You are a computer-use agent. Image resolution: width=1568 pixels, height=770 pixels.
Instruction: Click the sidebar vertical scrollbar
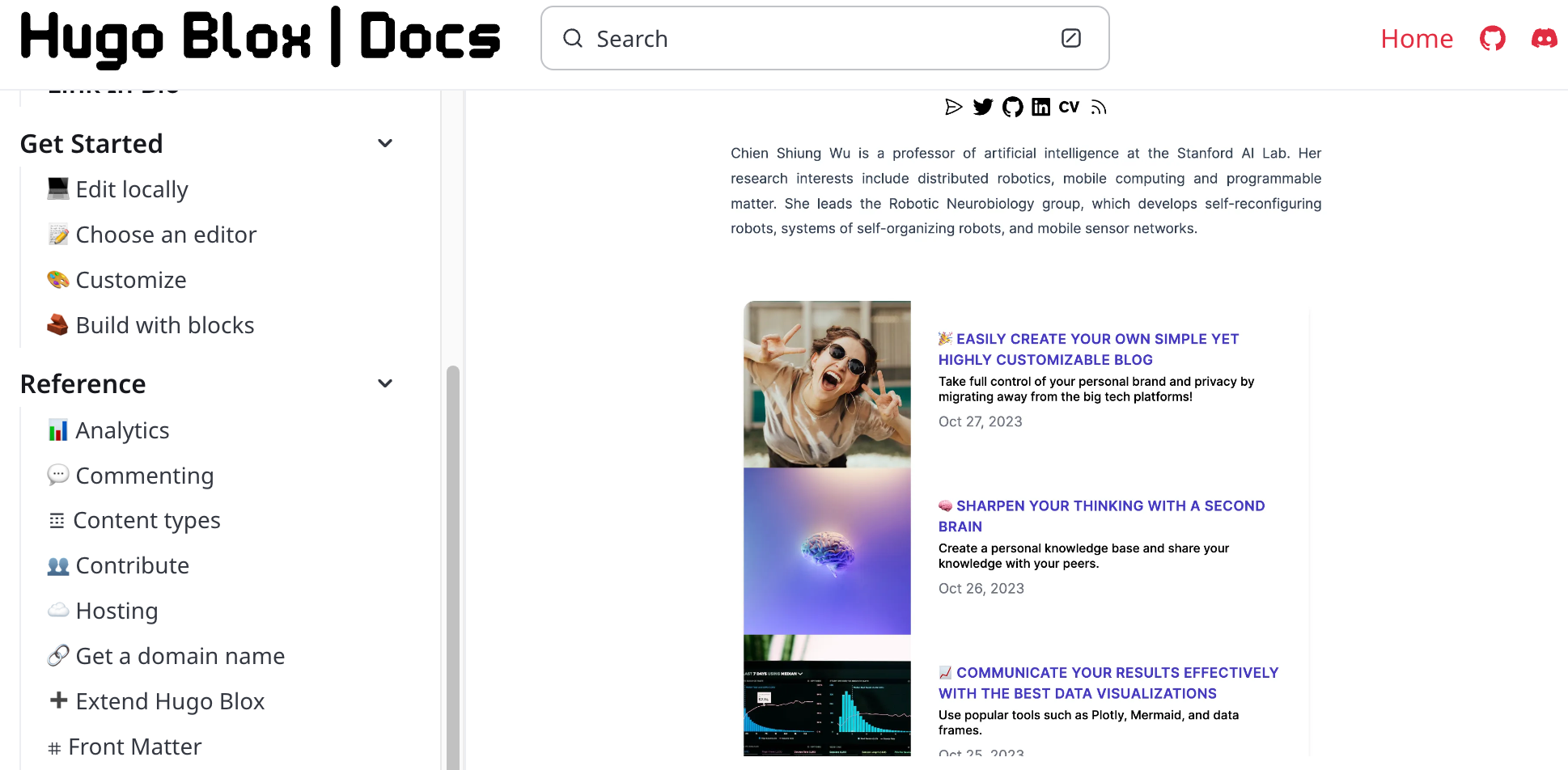pos(453,566)
